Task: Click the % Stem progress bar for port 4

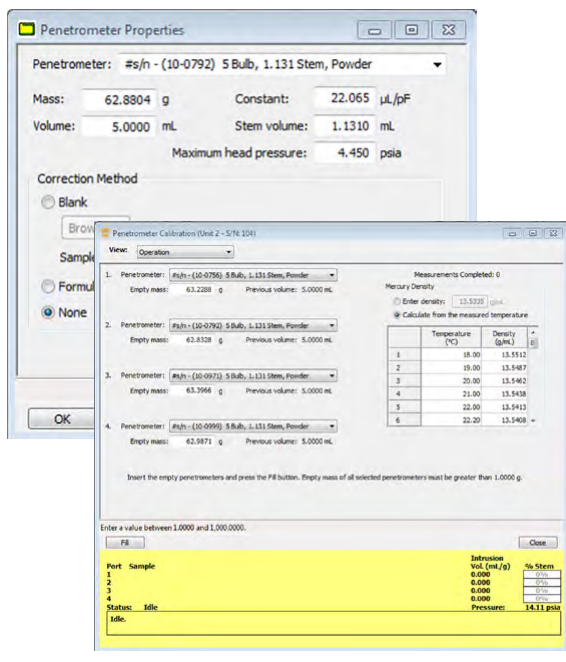Action: pyautogui.click(x=542, y=599)
